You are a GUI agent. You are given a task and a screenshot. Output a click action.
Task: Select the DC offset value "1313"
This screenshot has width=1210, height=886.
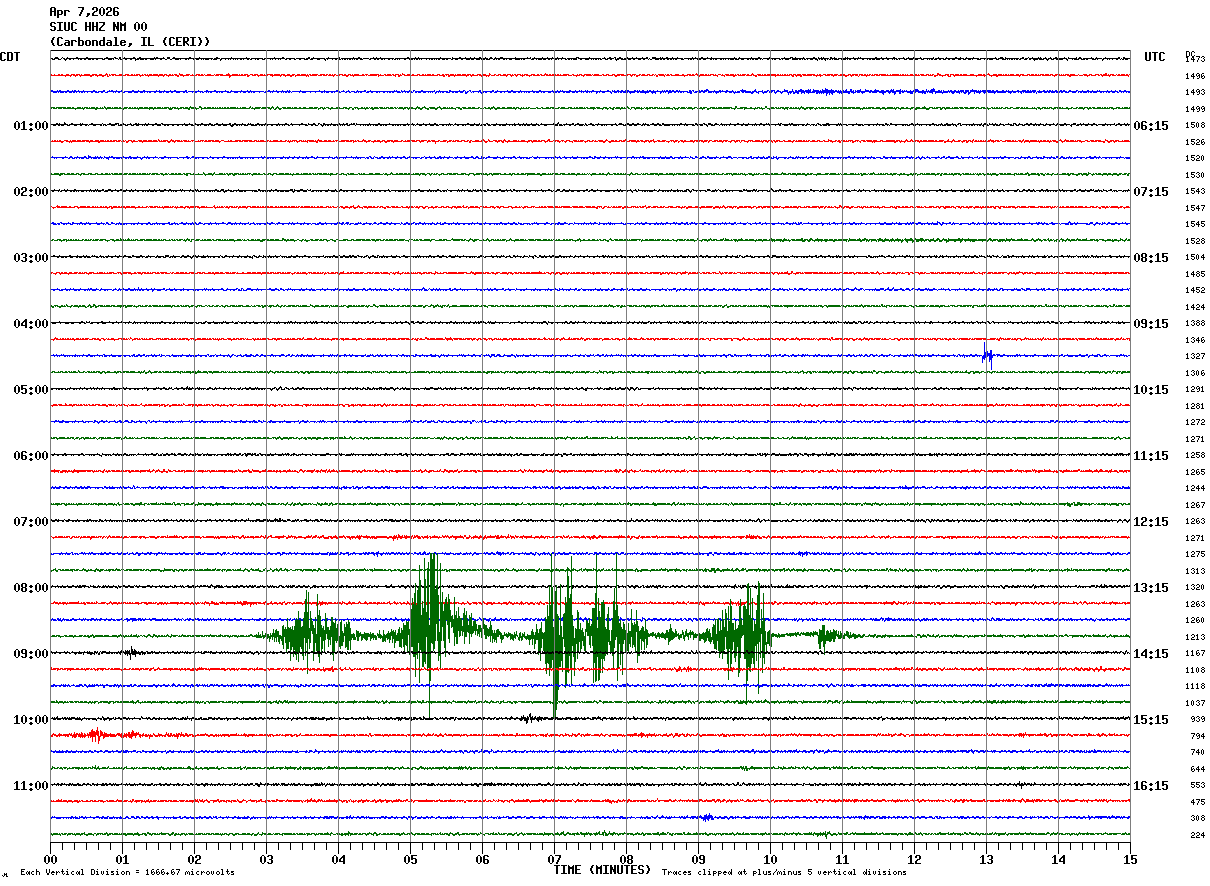click(x=1195, y=571)
